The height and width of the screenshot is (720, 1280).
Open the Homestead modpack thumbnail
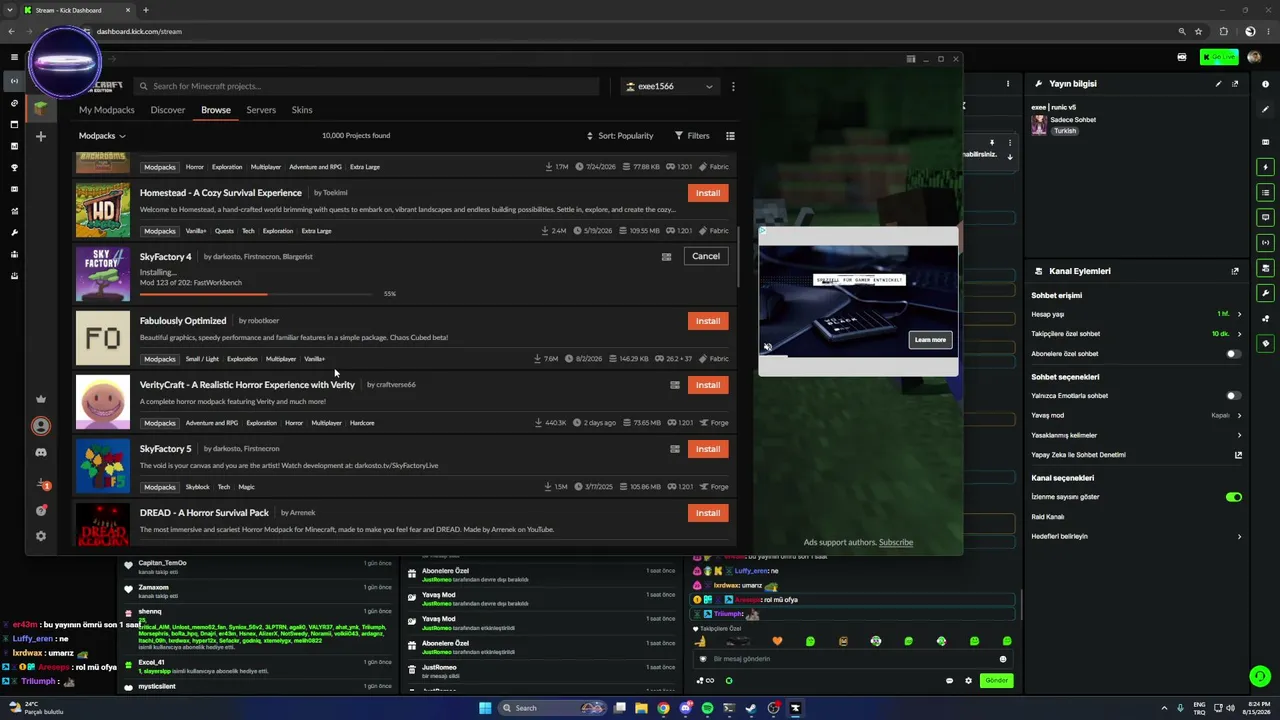(x=103, y=211)
